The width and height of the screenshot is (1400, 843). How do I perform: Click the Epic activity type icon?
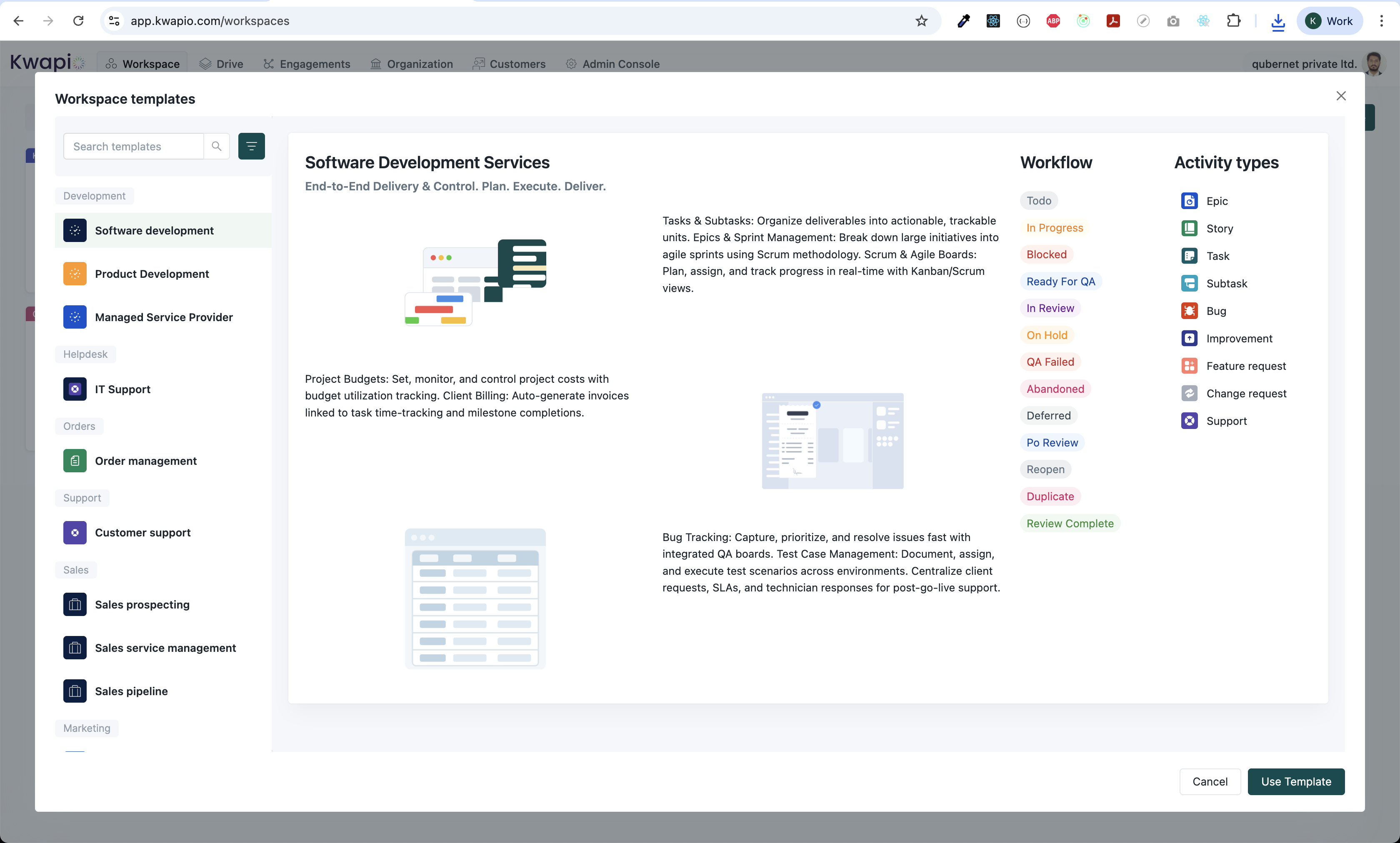coord(1189,201)
